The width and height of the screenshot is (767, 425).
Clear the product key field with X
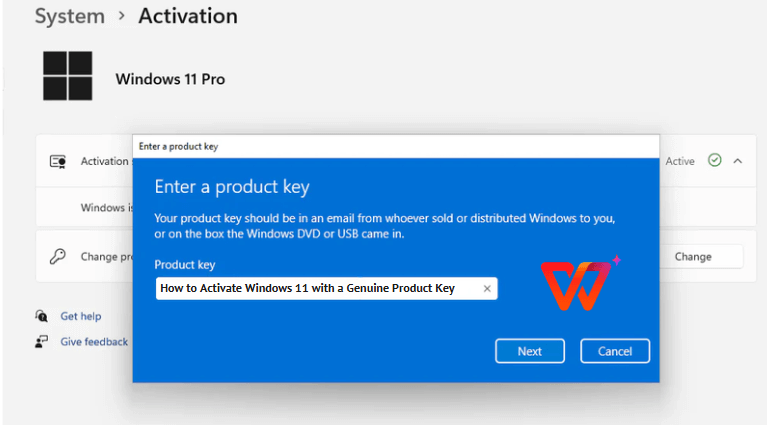(487, 288)
